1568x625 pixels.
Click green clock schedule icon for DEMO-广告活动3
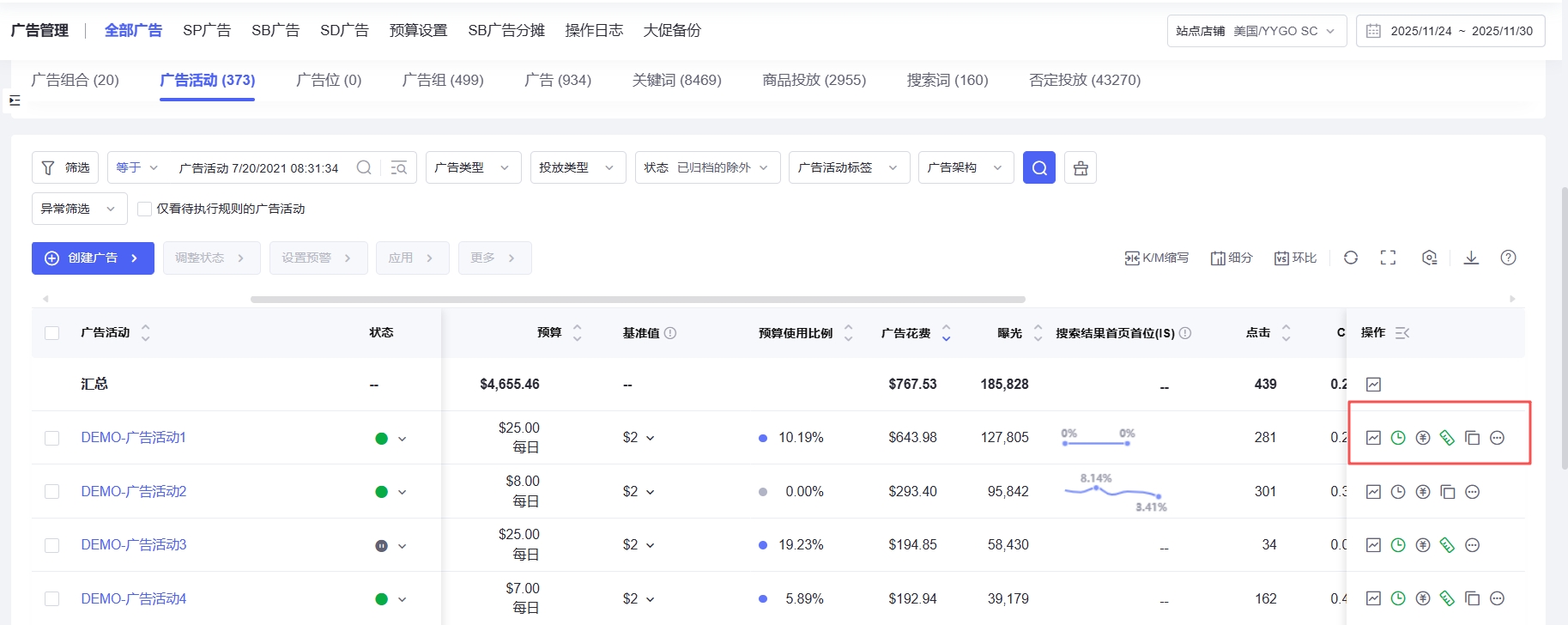point(1398,545)
